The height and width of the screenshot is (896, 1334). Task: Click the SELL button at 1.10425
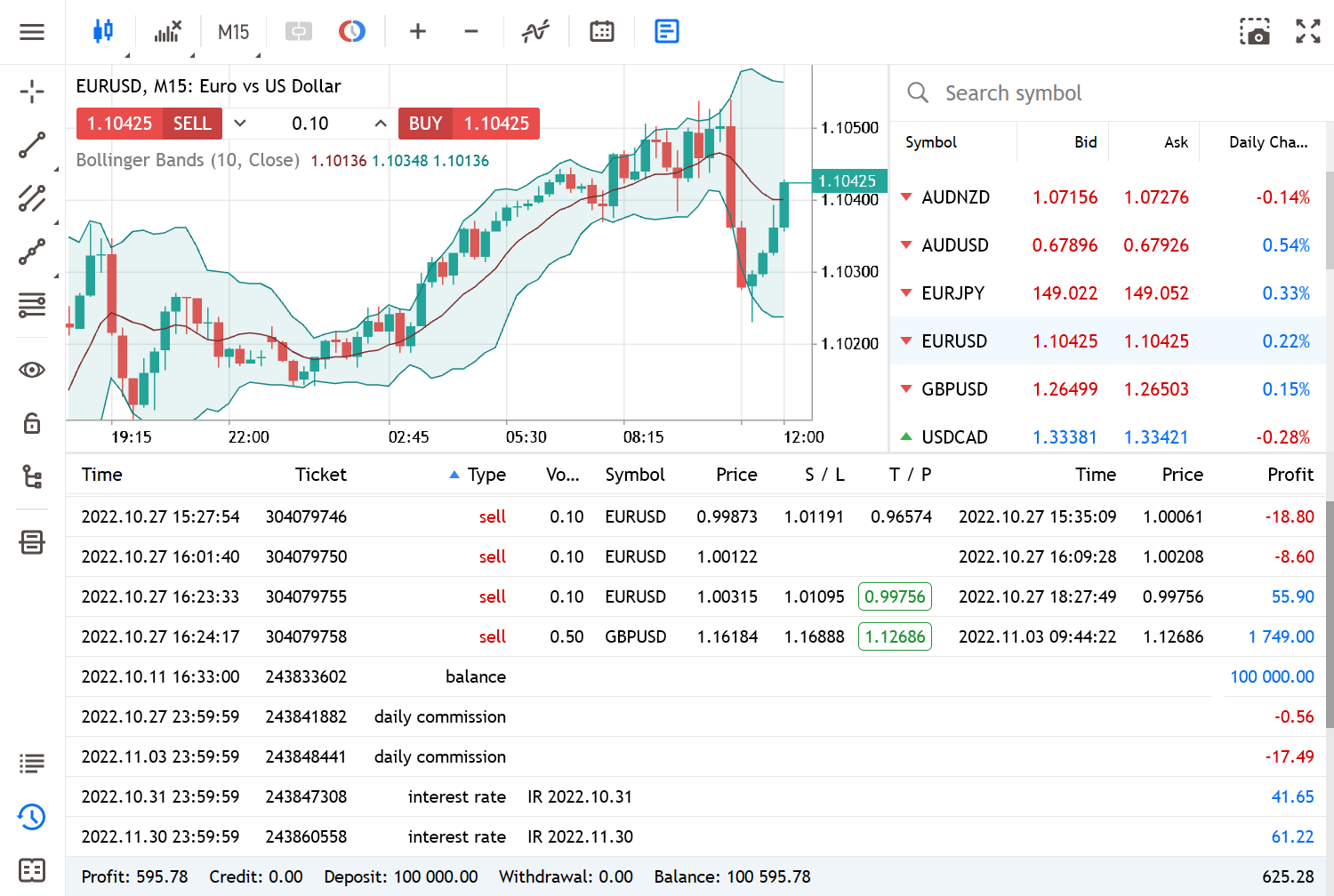(x=191, y=124)
